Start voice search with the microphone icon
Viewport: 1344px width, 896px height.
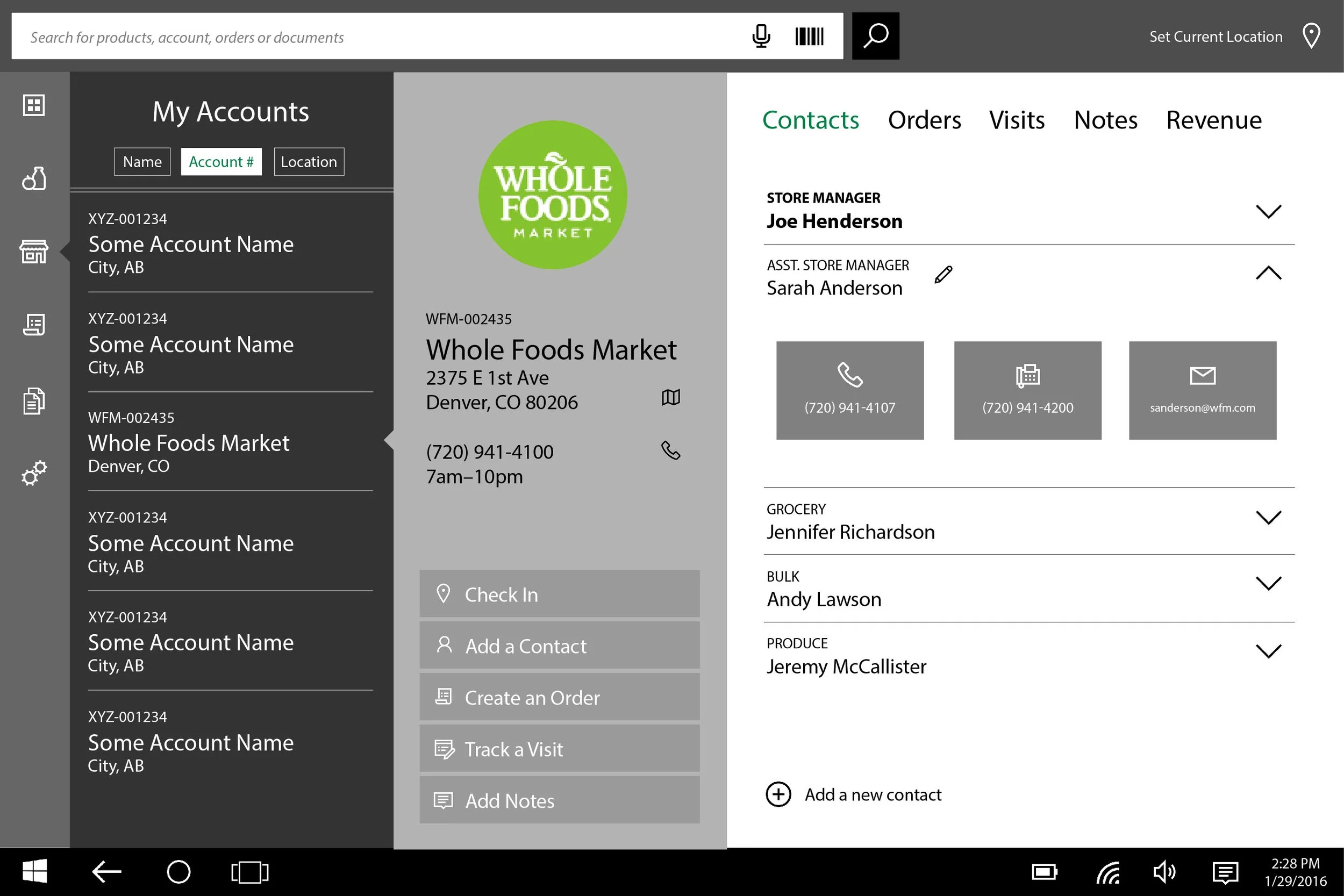[761, 36]
